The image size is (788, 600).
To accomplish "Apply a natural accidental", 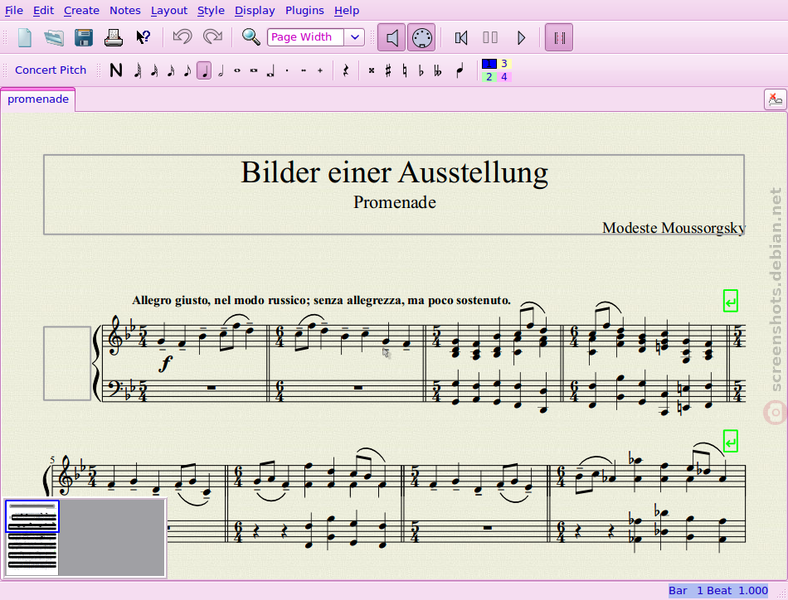I will point(405,70).
